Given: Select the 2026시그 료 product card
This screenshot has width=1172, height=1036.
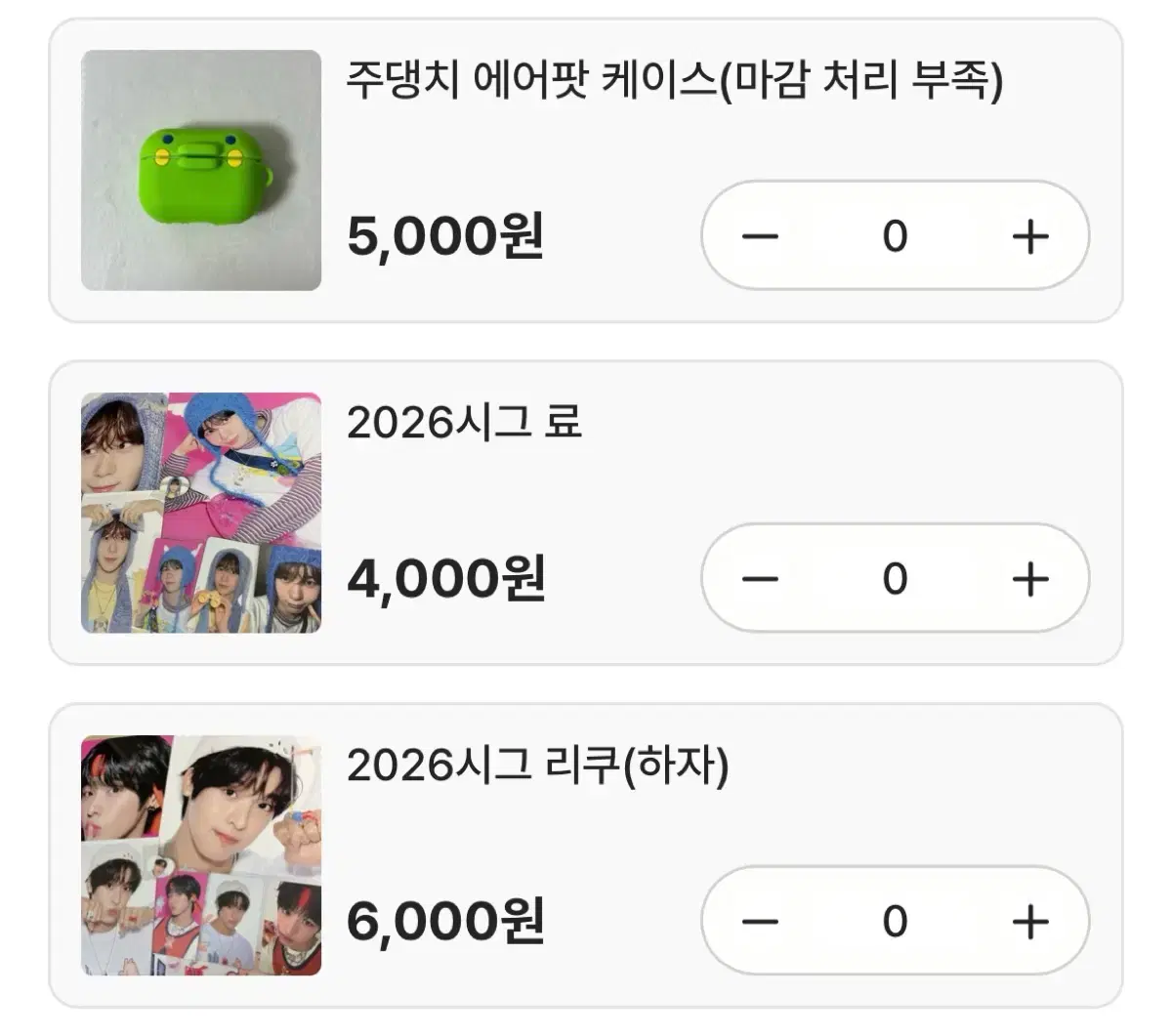Looking at the screenshot, I should click(586, 513).
